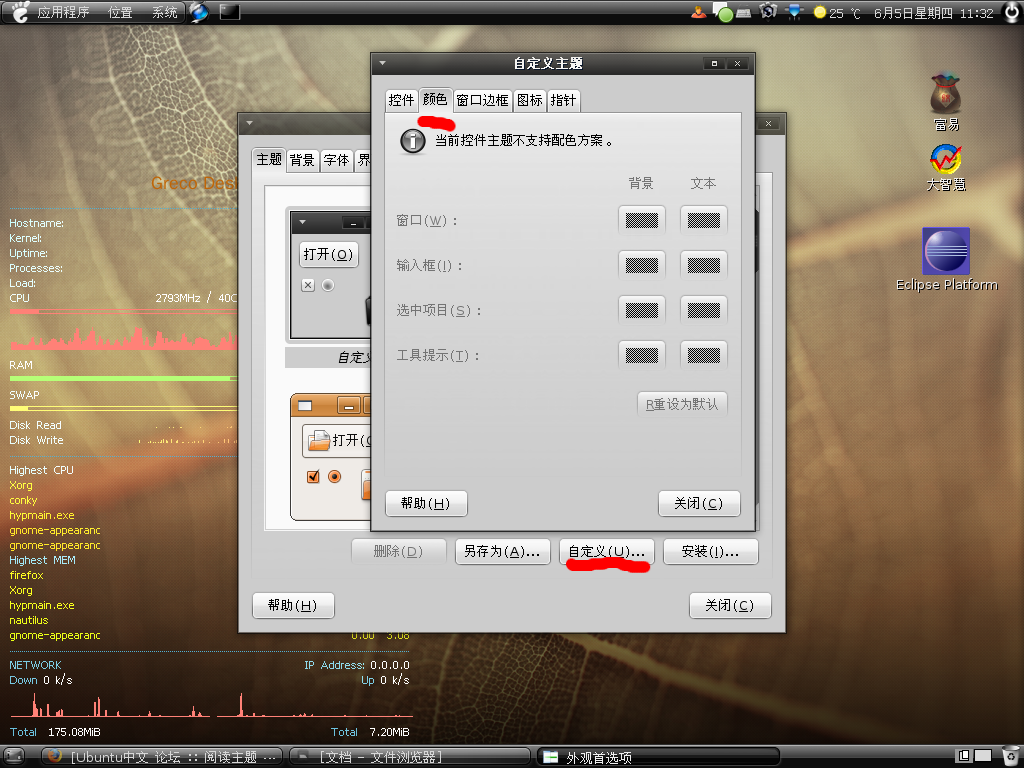Open the trash icon in bottom panel
Viewport: 1024px width, 768px height.
point(1011,756)
